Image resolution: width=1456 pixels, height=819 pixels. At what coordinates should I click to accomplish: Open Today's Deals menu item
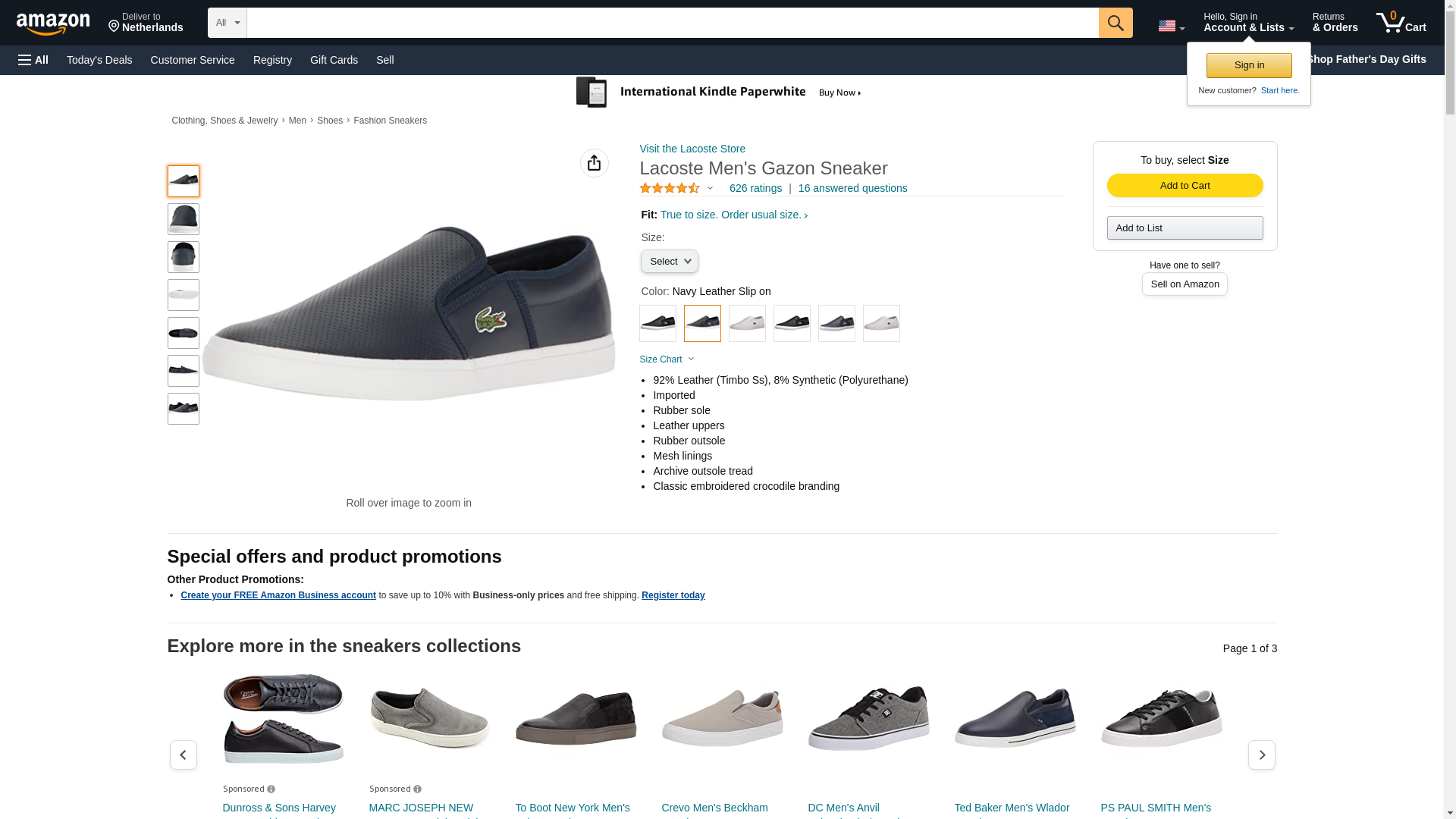[99, 60]
